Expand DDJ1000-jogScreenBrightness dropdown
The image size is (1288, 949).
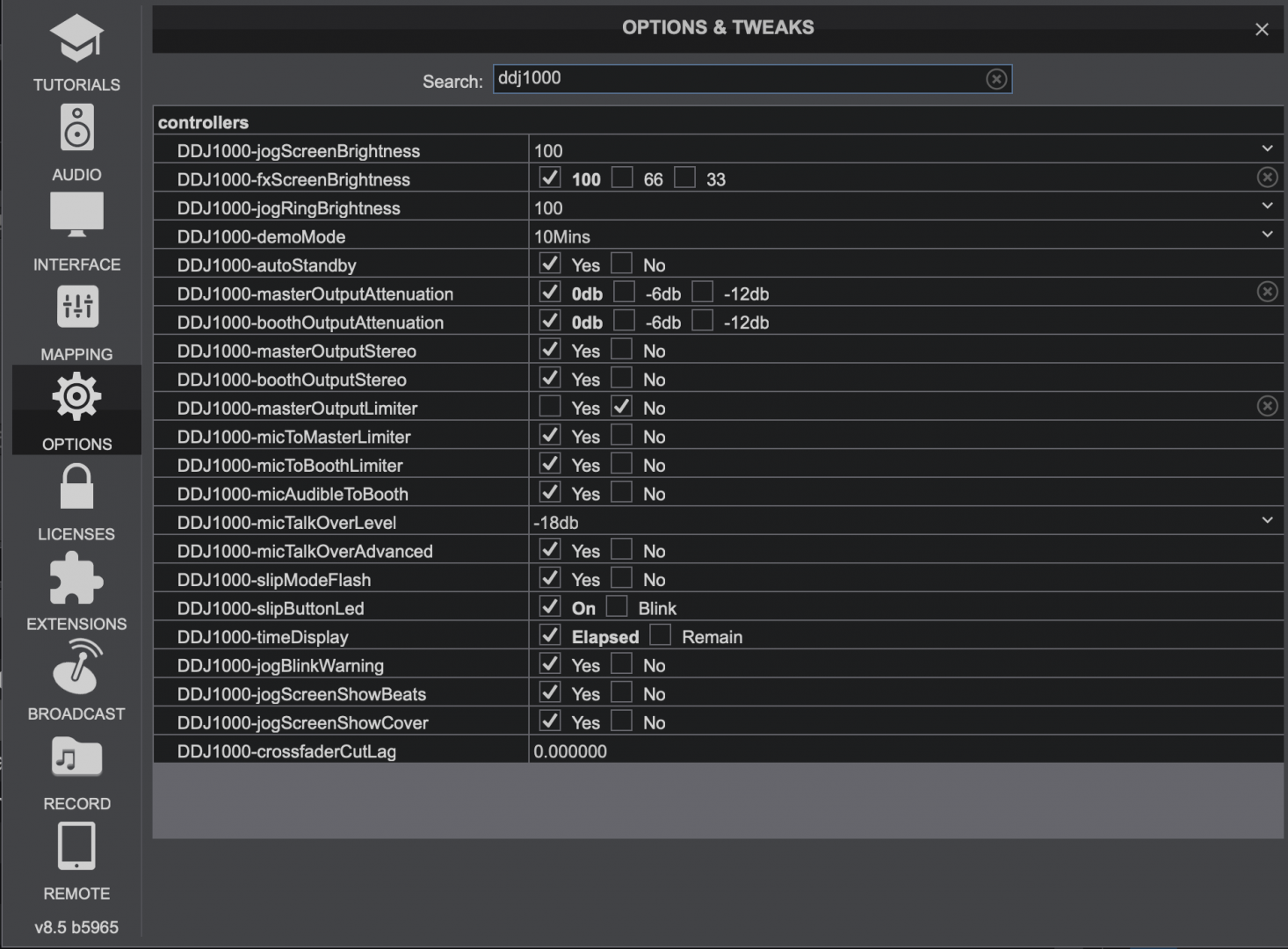click(1267, 149)
